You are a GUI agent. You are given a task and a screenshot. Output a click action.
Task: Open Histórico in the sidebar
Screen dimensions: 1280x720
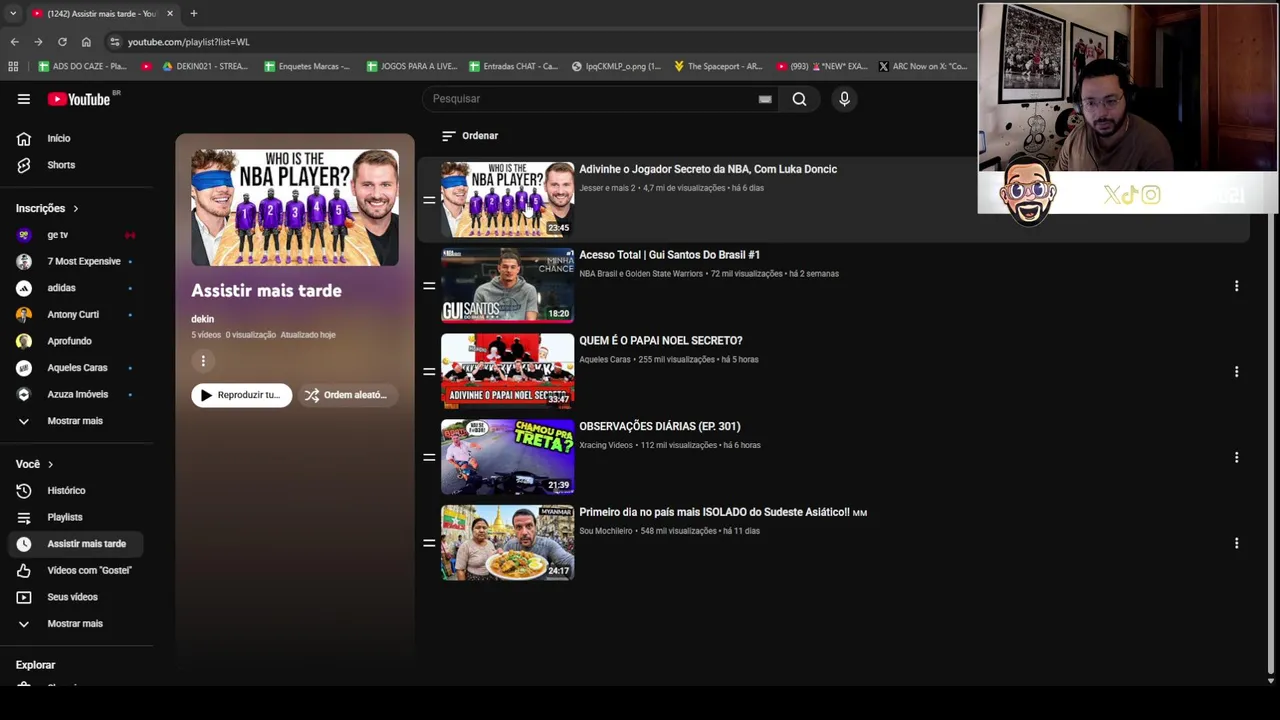click(78, 491)
